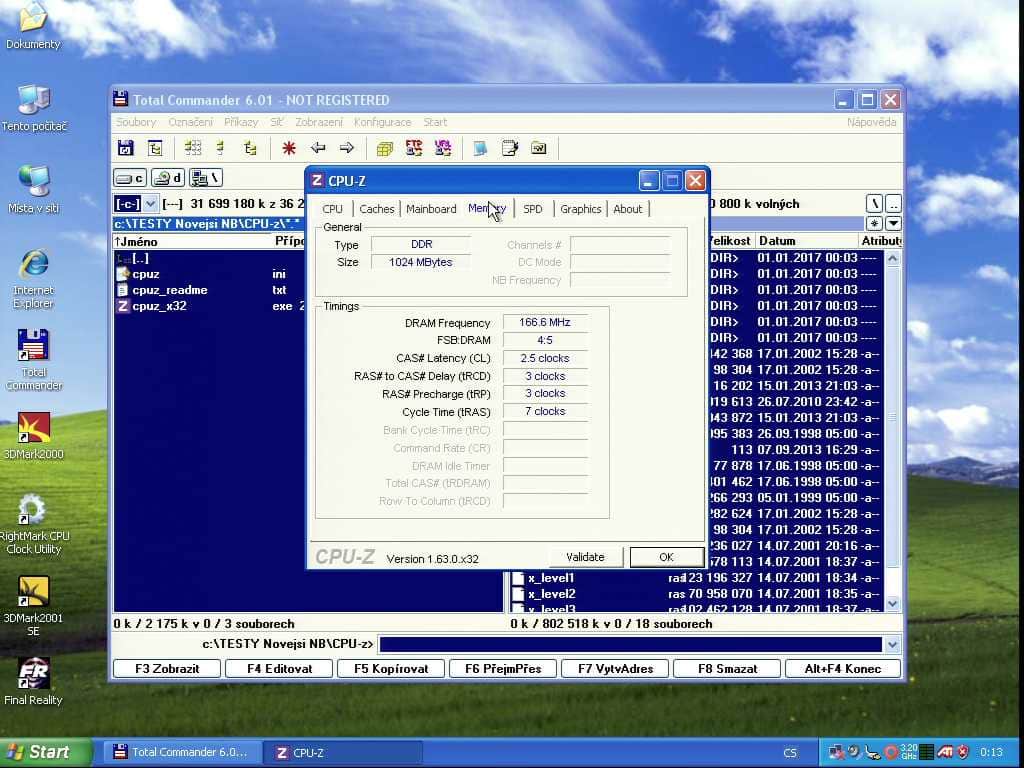
Task: Click the blue notebook icon in toolbar
Action: (x=480, y=148)
